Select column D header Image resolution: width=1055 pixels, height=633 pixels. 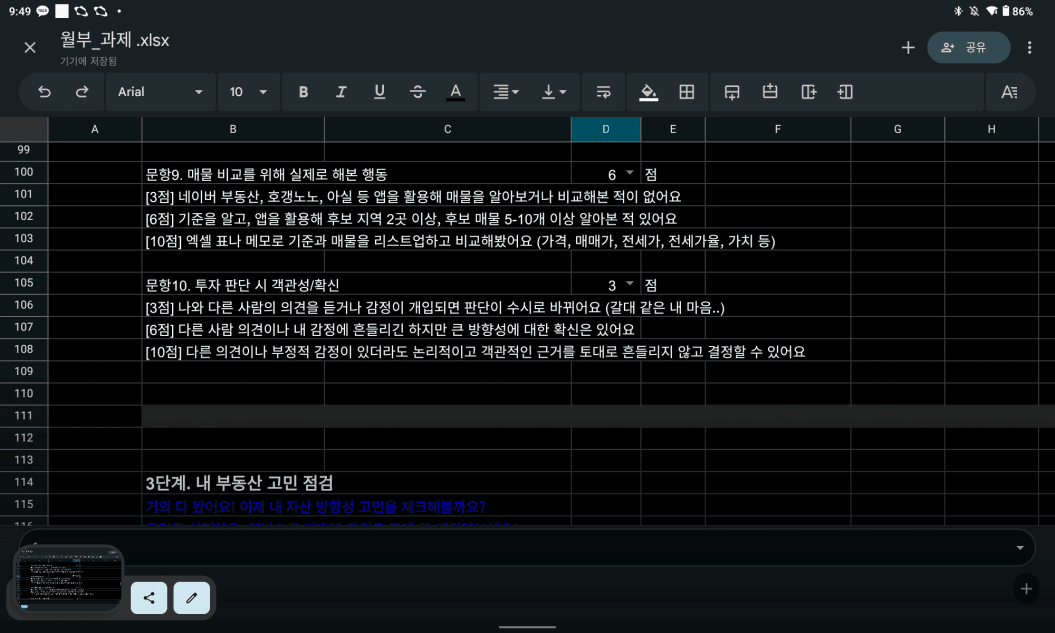(x=605, y=129)
